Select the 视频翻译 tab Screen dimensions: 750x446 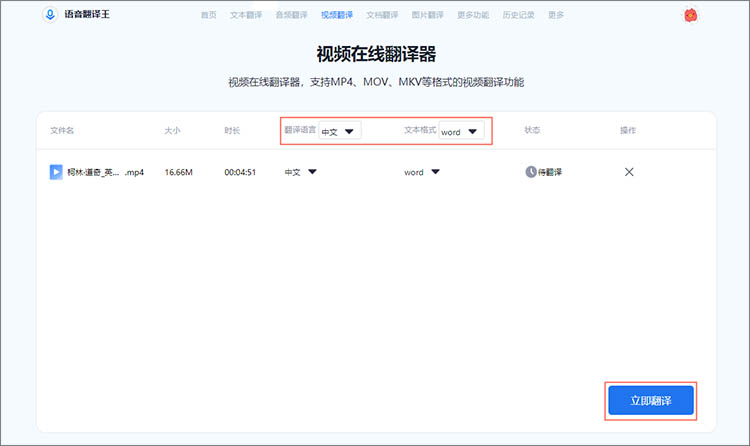tap(337, 15)
